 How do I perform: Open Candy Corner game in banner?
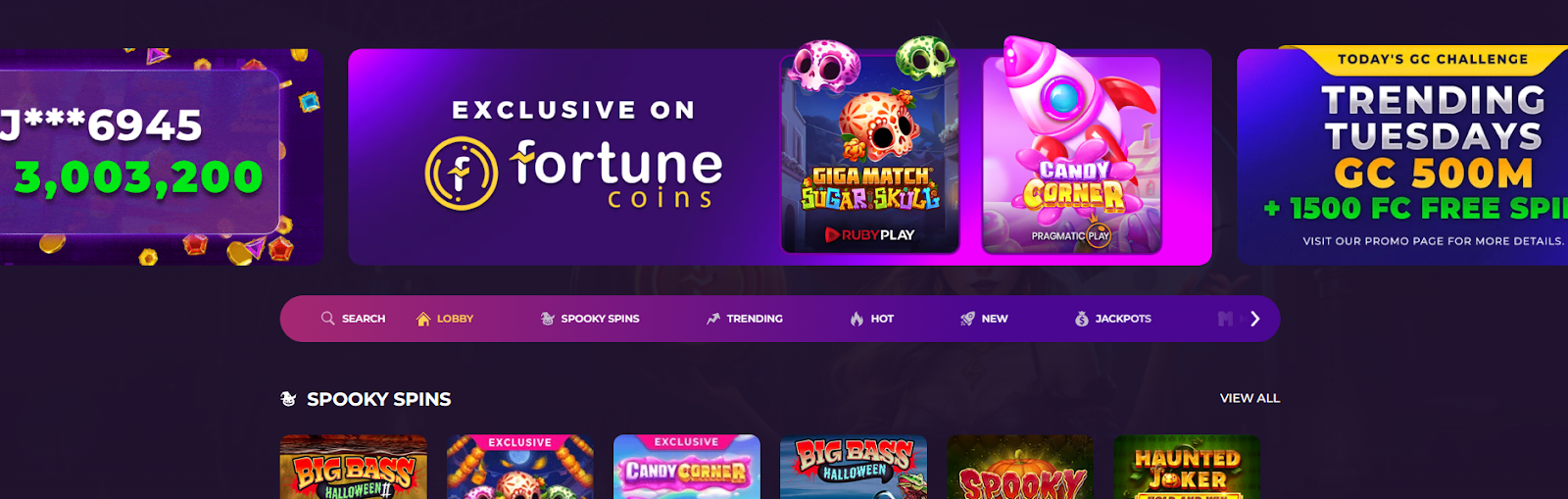(1071, 154)
